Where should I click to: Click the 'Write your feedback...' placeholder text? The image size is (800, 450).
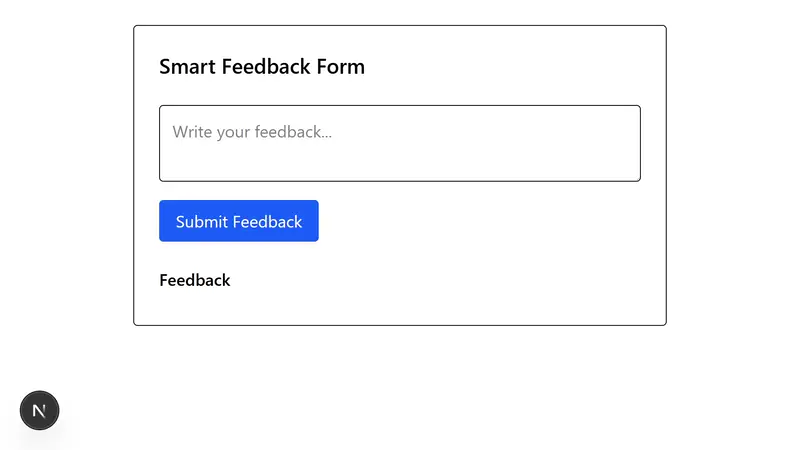[x=252, y=131]
